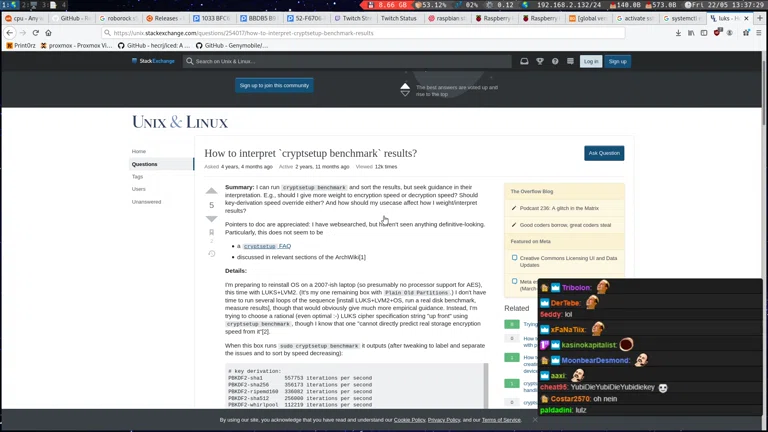Open the achievements trophy icon

(x=540, y=61)
